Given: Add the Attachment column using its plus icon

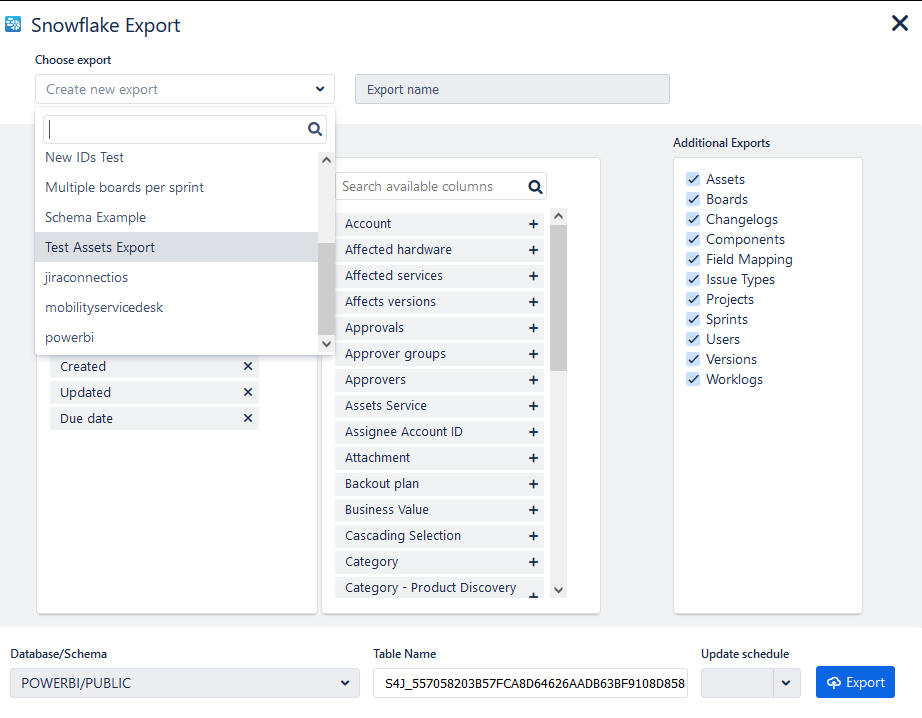Looking at the screenshot, I should [x=533, y=458].
